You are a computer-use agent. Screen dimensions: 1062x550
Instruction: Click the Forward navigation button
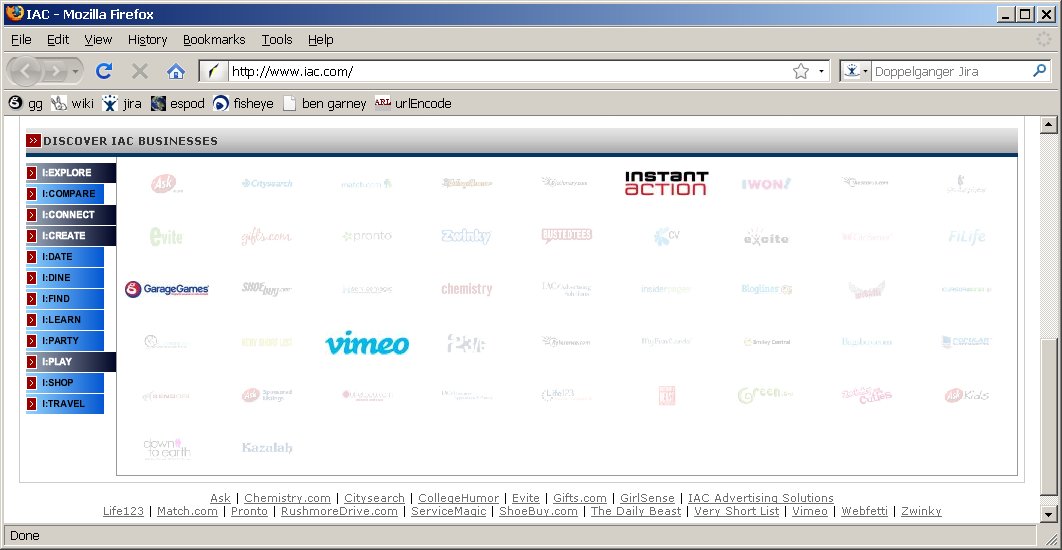pyautogui.click(x=56, y=71)
